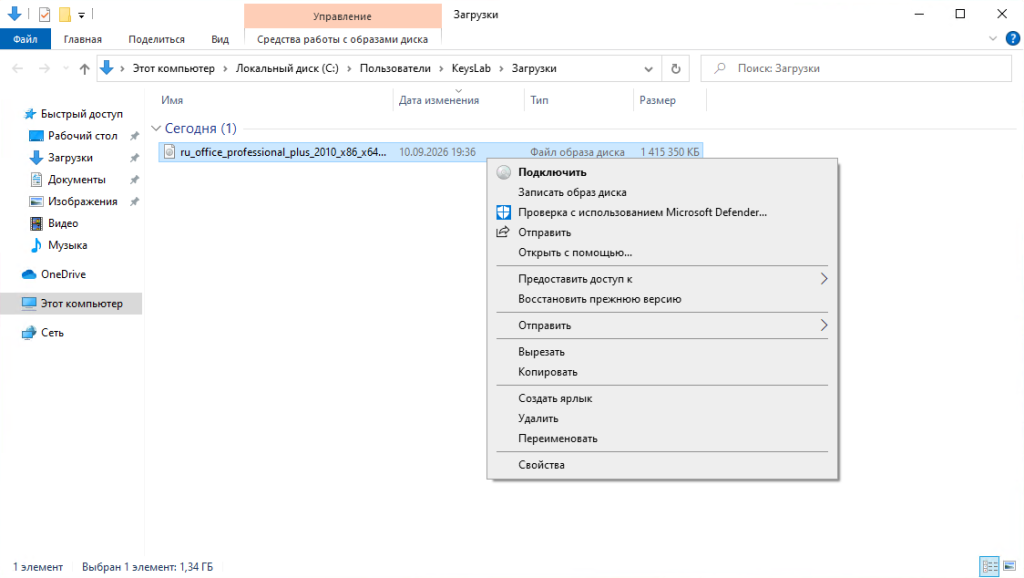Open Загрузки in the navigation pane

coord(70,158)
